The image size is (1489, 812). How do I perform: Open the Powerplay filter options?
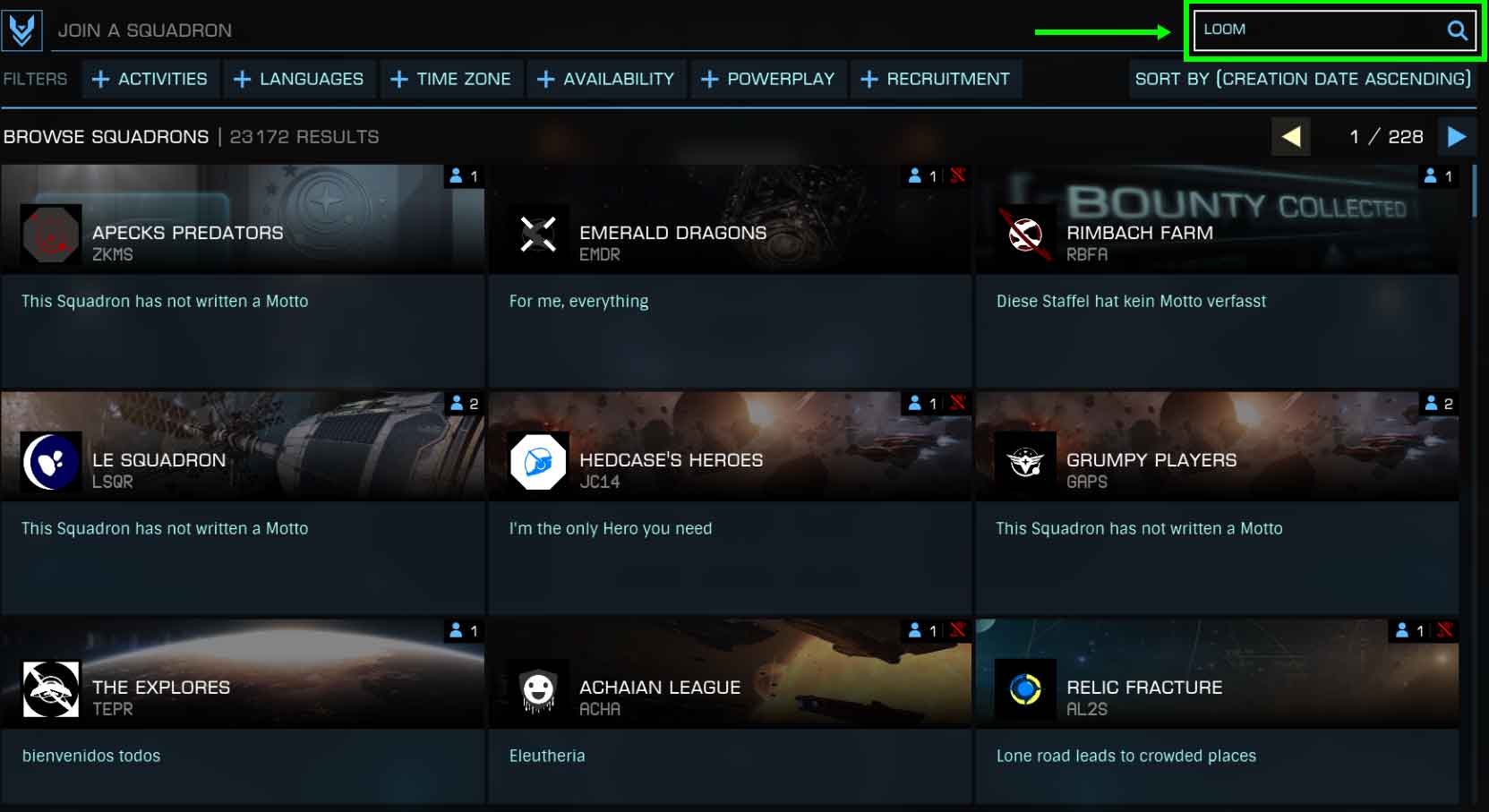(x=767, y=79)
